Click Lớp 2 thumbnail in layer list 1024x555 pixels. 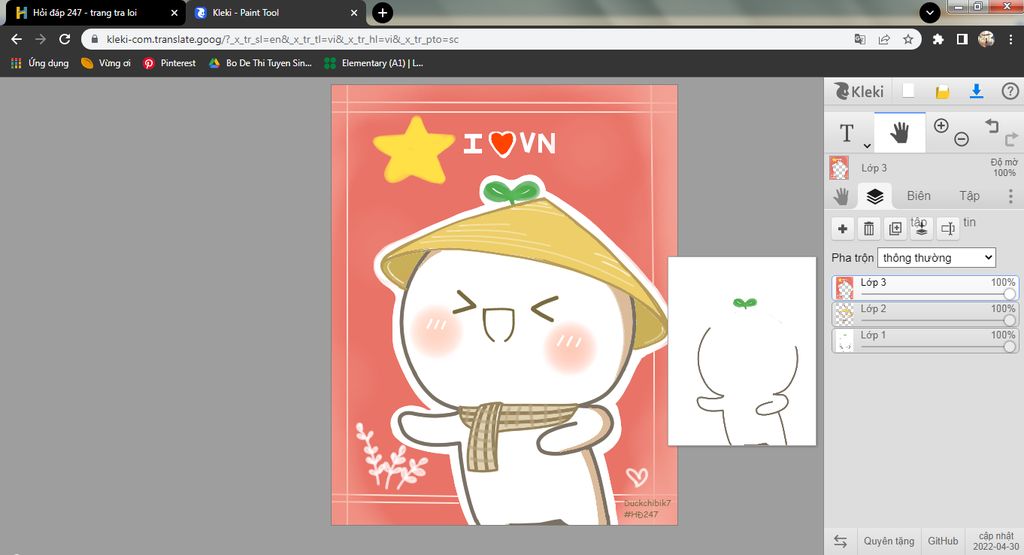844,314
